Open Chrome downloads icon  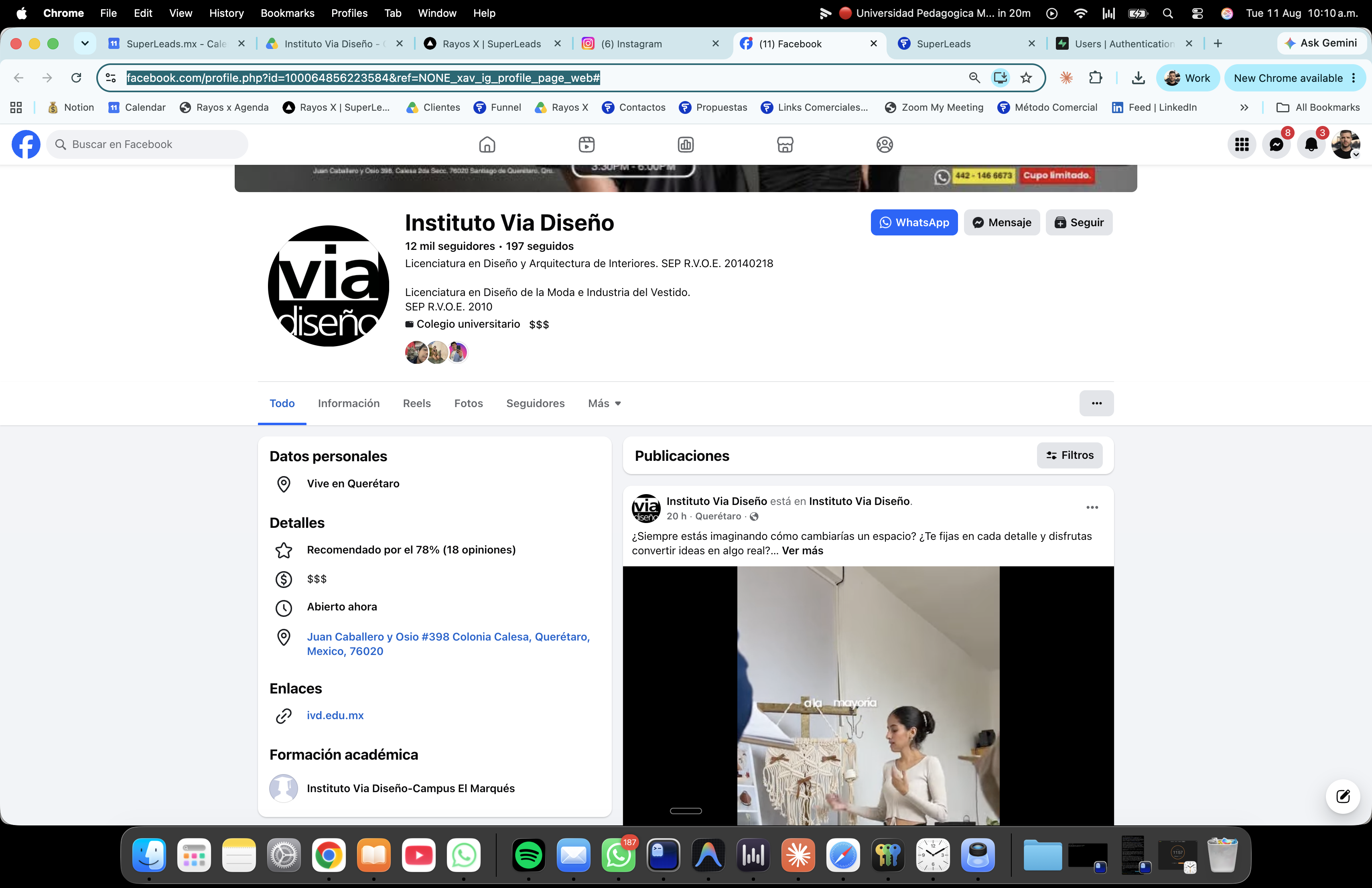(x=1138, y=78)
